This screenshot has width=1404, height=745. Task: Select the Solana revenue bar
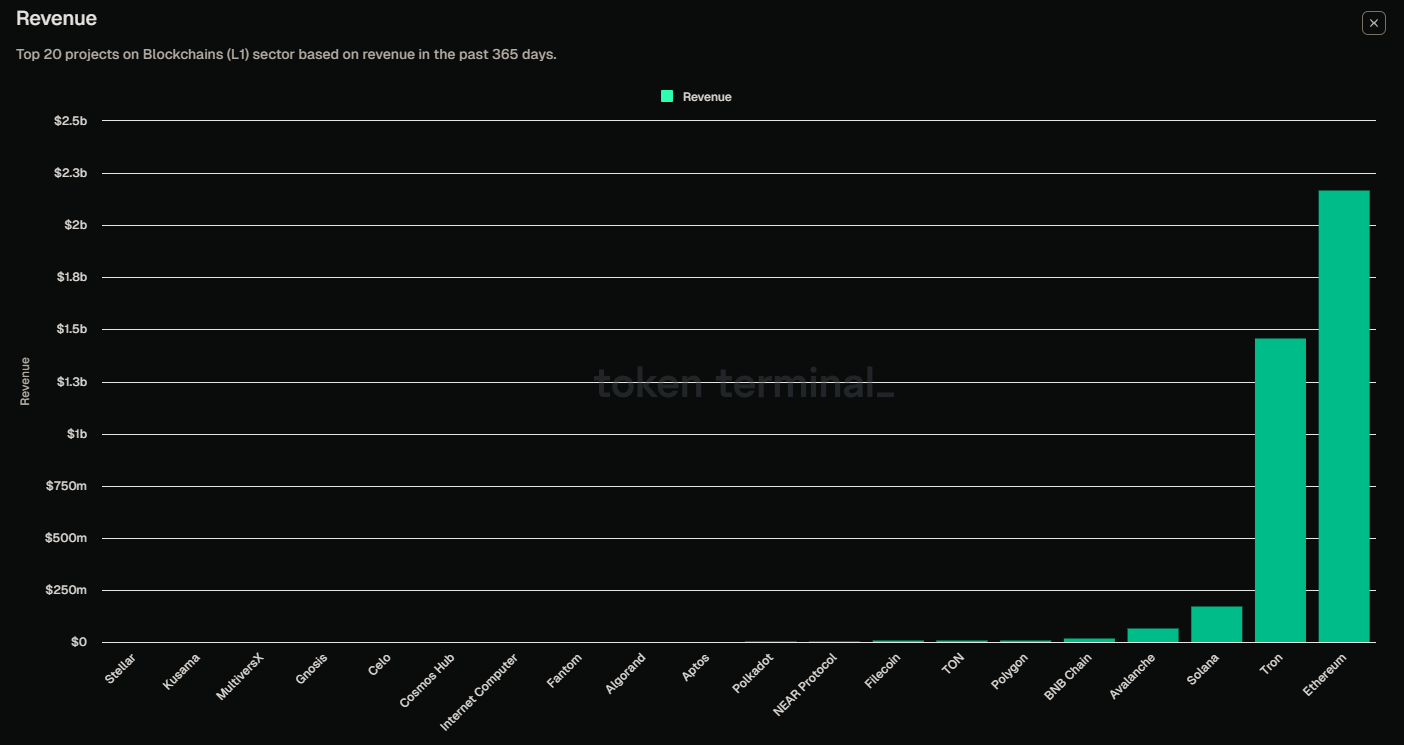tap(1216, 624)
